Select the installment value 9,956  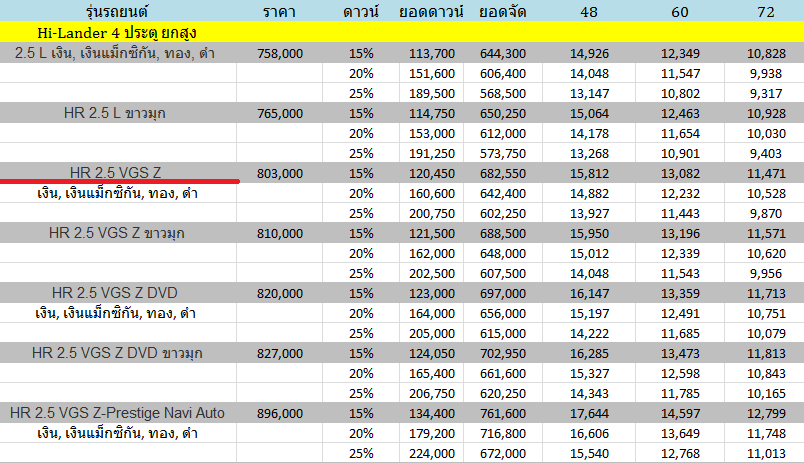(766, 274)
